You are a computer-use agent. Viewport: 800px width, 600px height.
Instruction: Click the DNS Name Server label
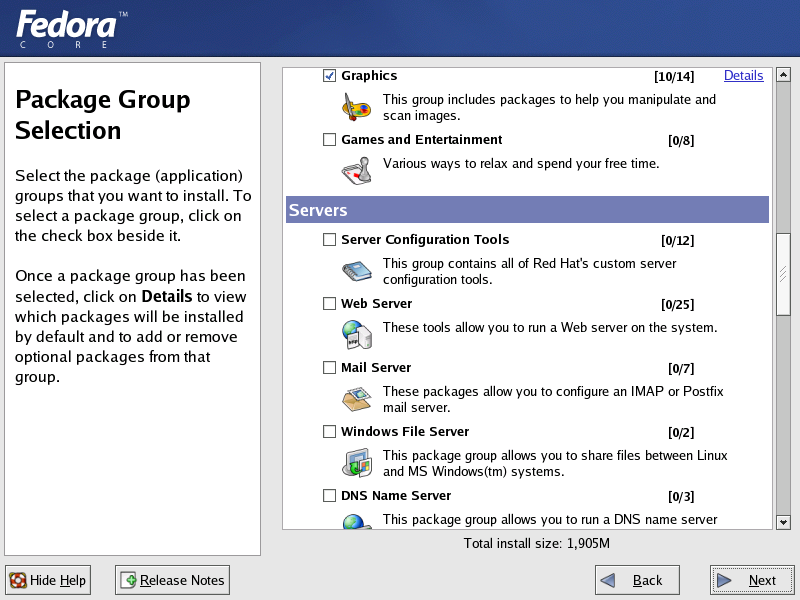[396, 496]
